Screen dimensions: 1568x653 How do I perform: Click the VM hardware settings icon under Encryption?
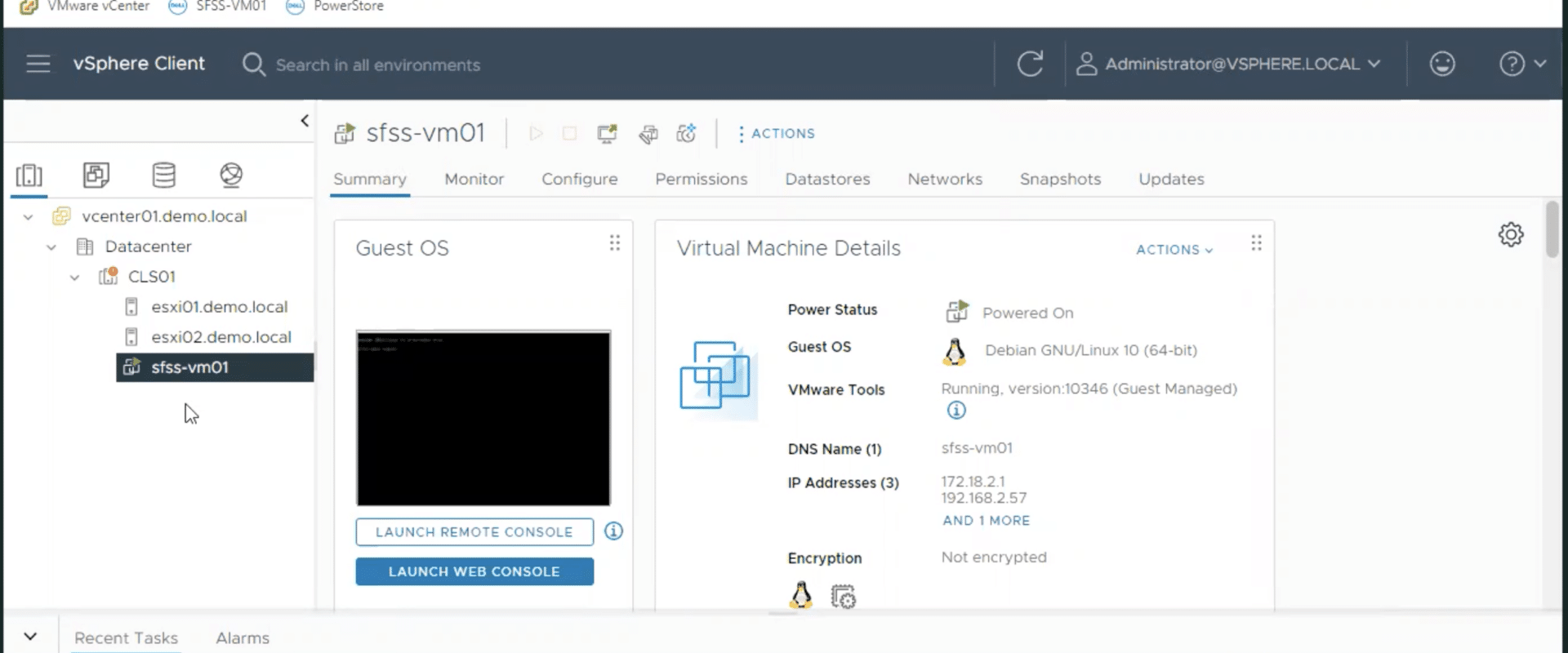843,597
